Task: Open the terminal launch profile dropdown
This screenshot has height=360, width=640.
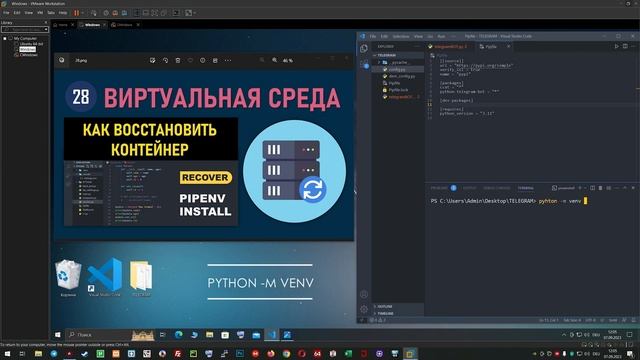Action: click(x=585, y=188)
